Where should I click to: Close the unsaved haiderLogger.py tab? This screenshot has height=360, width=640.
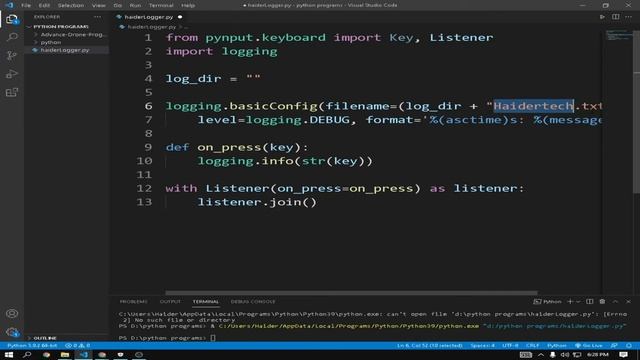(x=180, y=17)
